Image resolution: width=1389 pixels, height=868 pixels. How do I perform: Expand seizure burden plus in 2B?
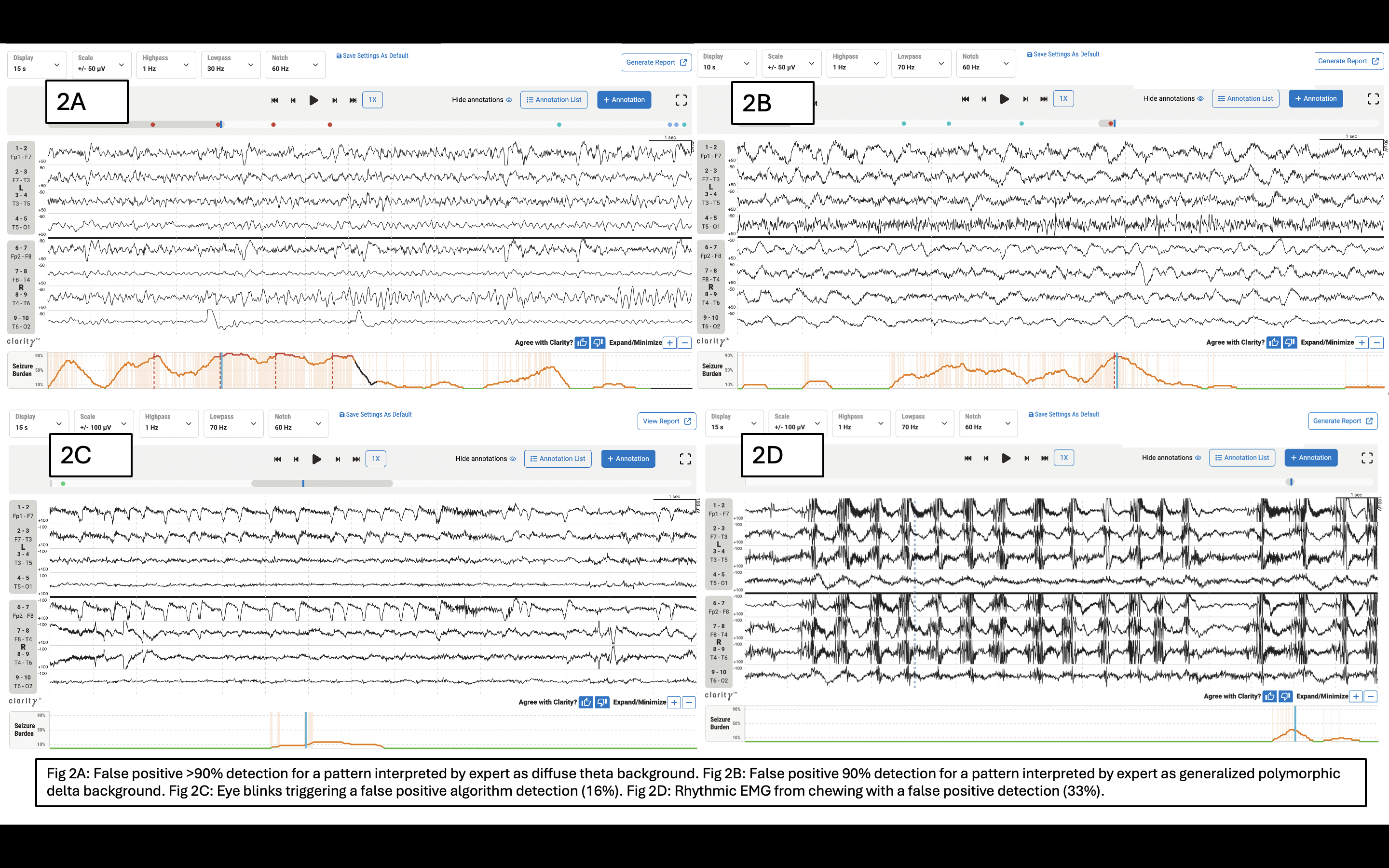1362,343
